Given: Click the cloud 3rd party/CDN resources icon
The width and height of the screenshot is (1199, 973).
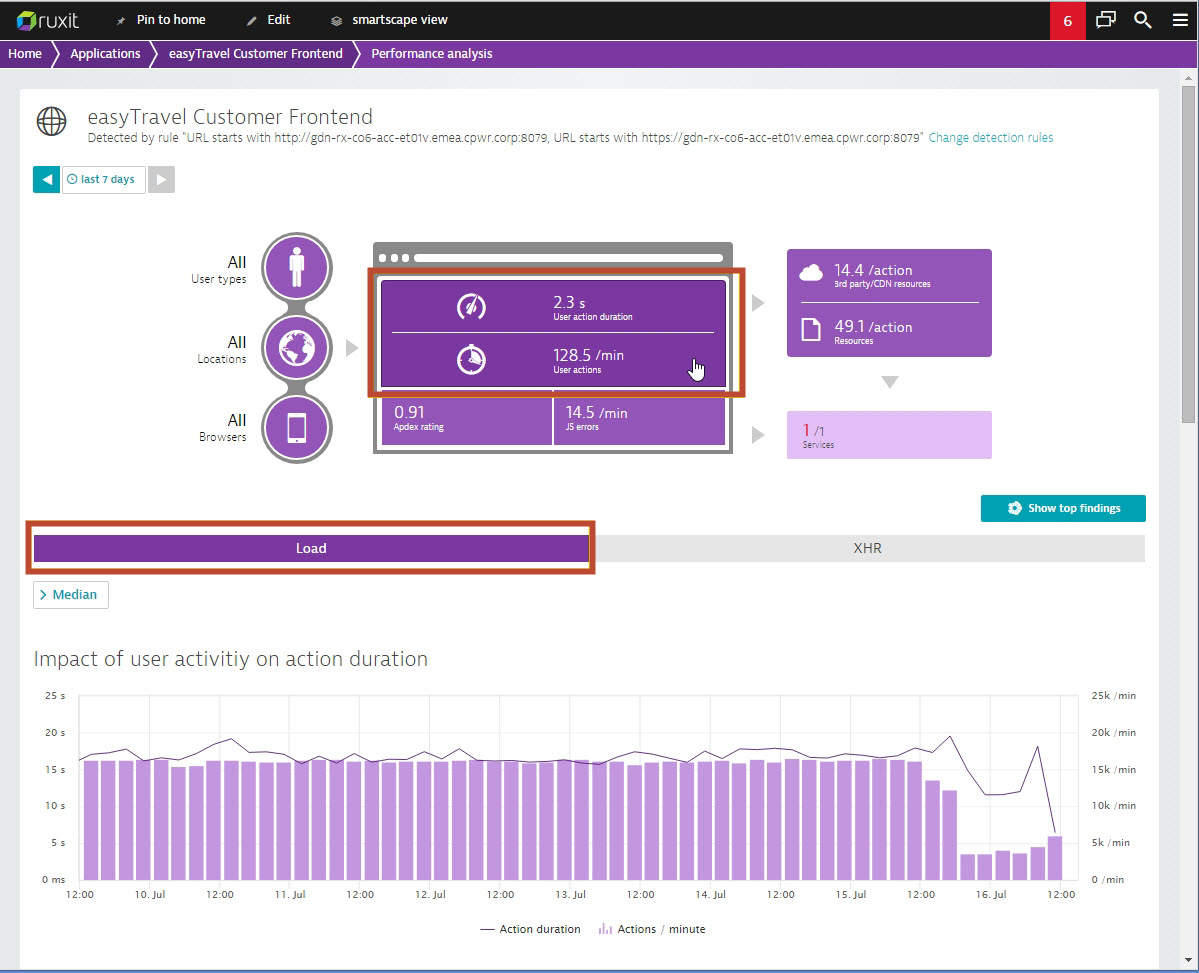Looking at the screenshot, I should (811, 272).
